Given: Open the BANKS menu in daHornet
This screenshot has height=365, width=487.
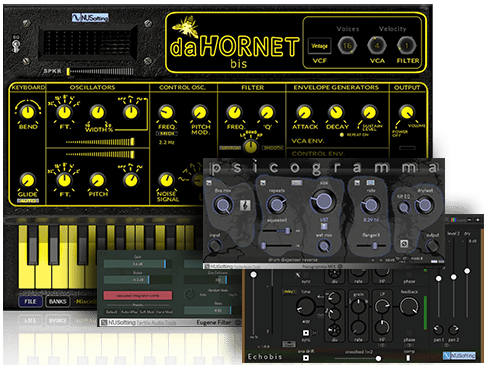Looking at the screenshot, I should pyautogui.click(x=58, y=301).
